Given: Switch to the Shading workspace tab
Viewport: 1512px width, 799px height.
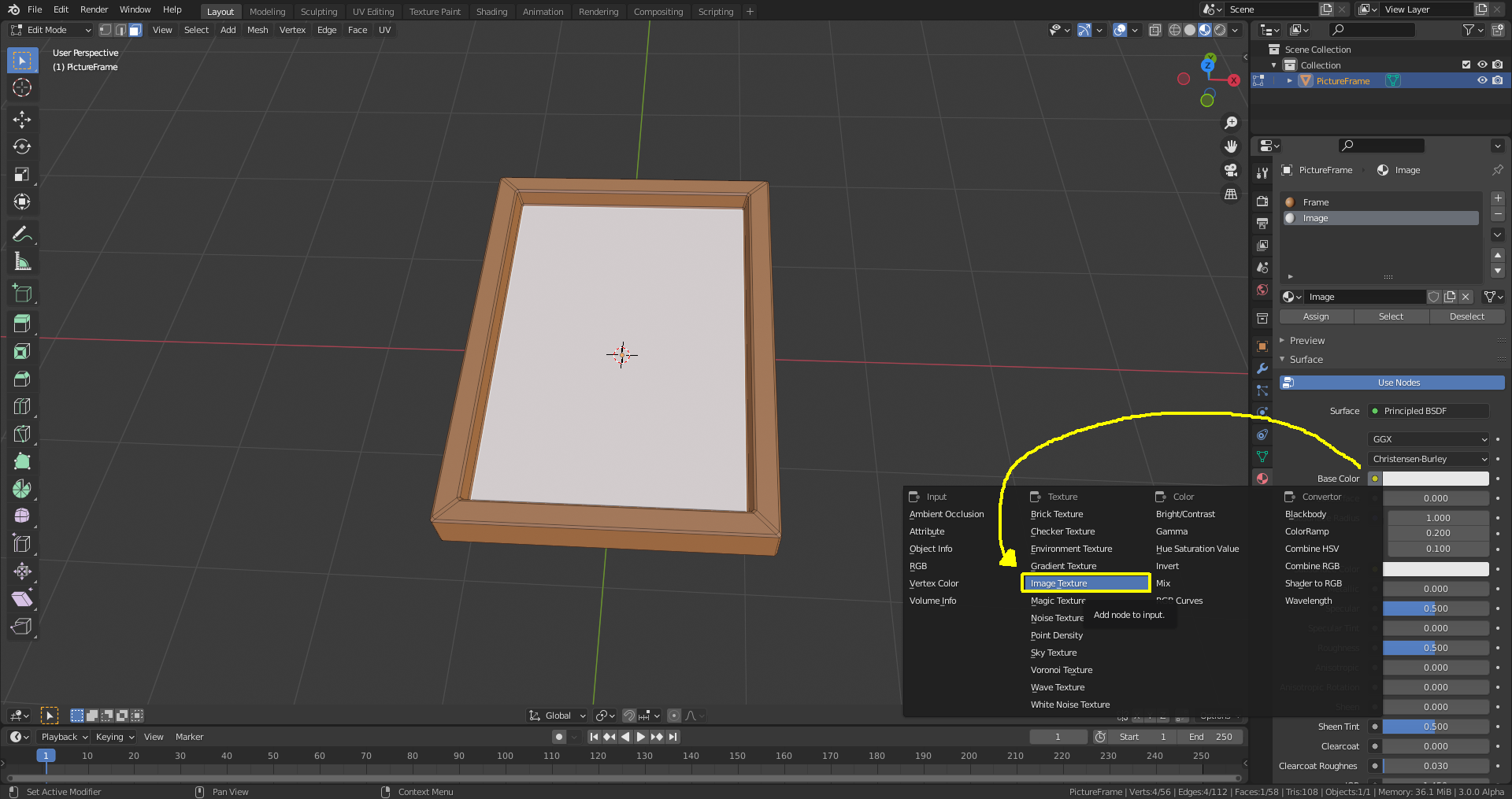Looking at the screenshot, I should (x=491, y=11).
